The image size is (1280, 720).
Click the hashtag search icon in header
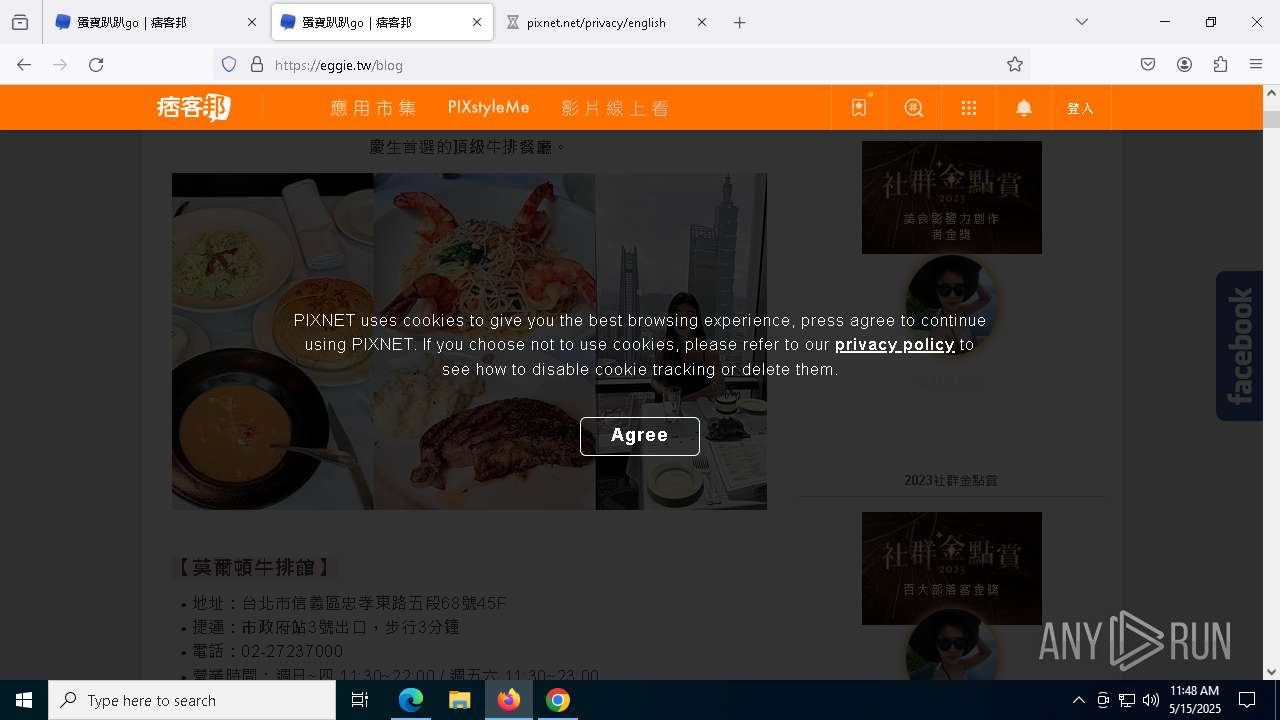pos(914,108)
